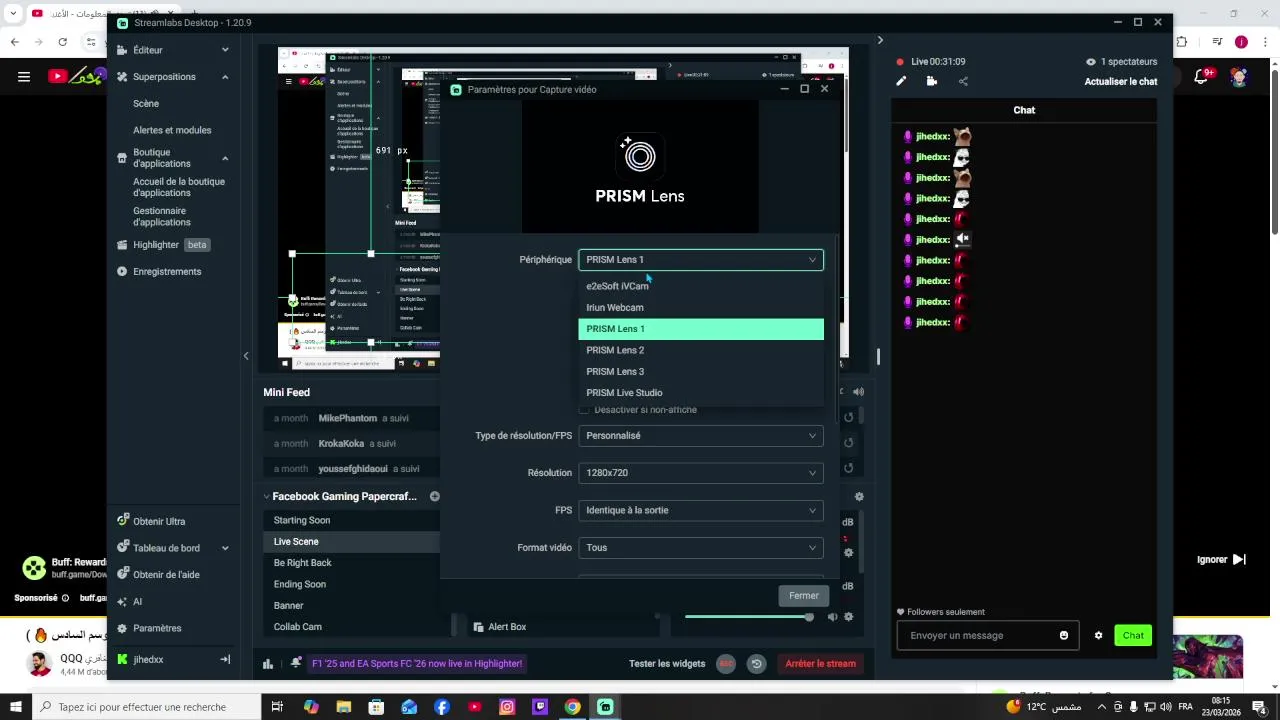Screen dimensions: 1280x720
Task: Adjust the green audio volume slider
Action: tap(748, 617)
